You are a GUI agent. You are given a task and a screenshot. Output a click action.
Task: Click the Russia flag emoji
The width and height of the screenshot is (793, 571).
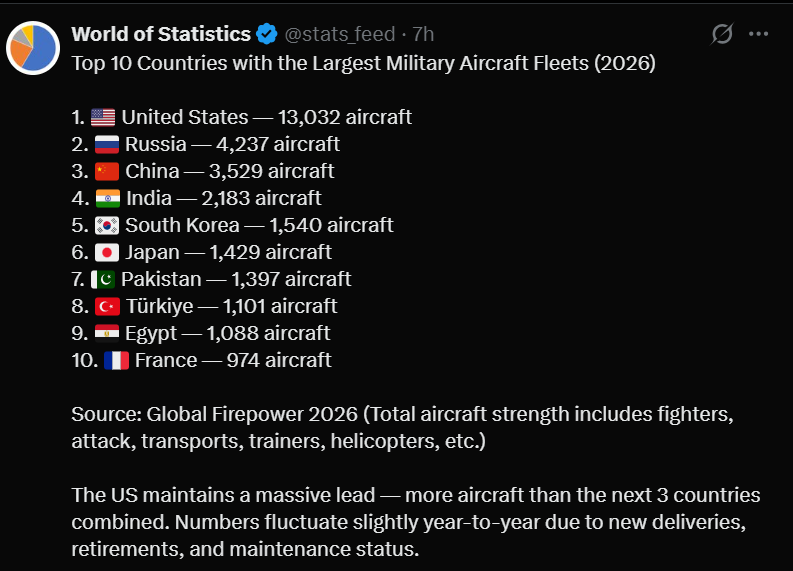point(107,144)
